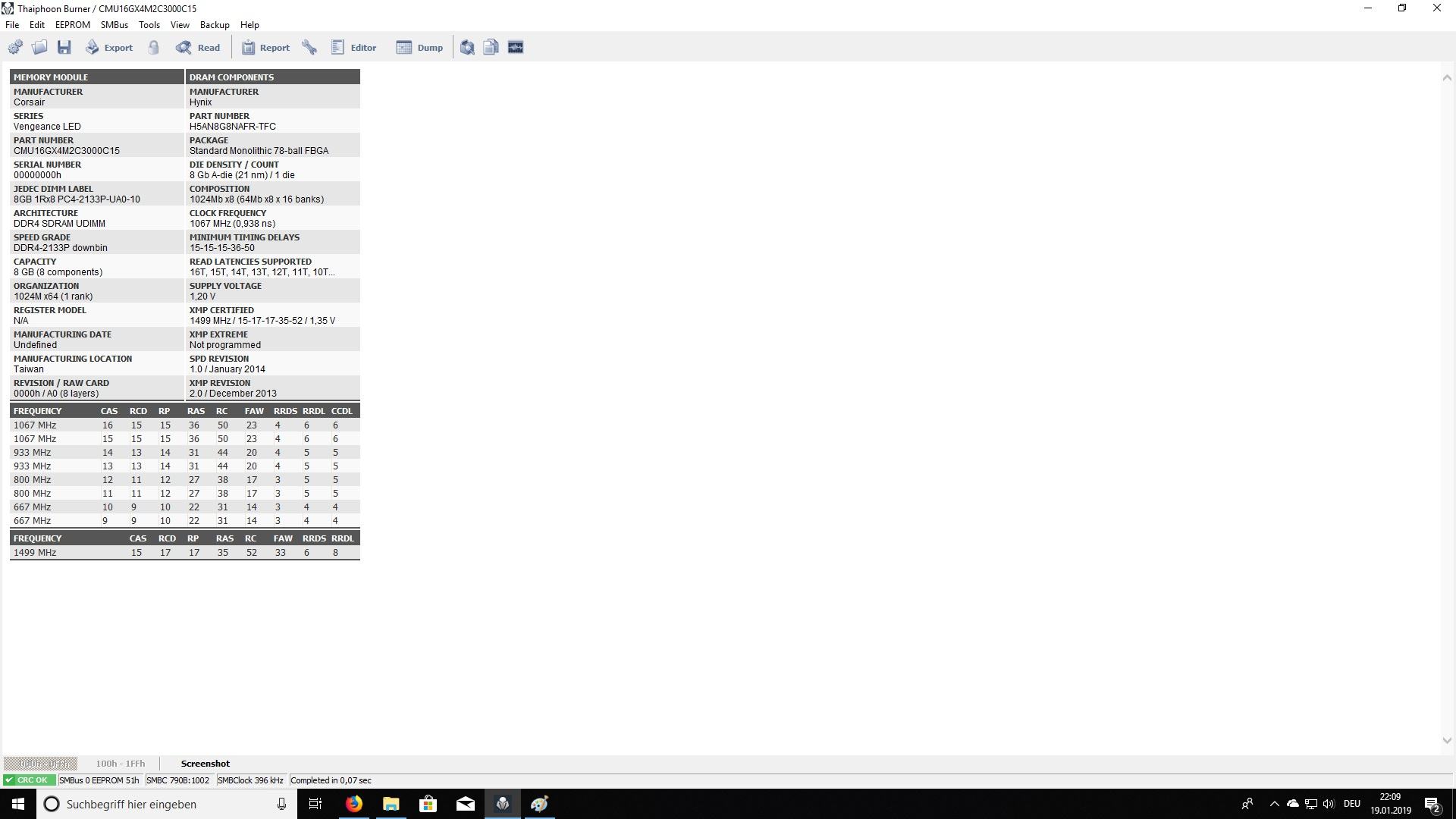Viewport: 1456px width, 819px height.
Task: Click the Thaiphoon Burner taskbar icon
Action: (x=503, y=804)
